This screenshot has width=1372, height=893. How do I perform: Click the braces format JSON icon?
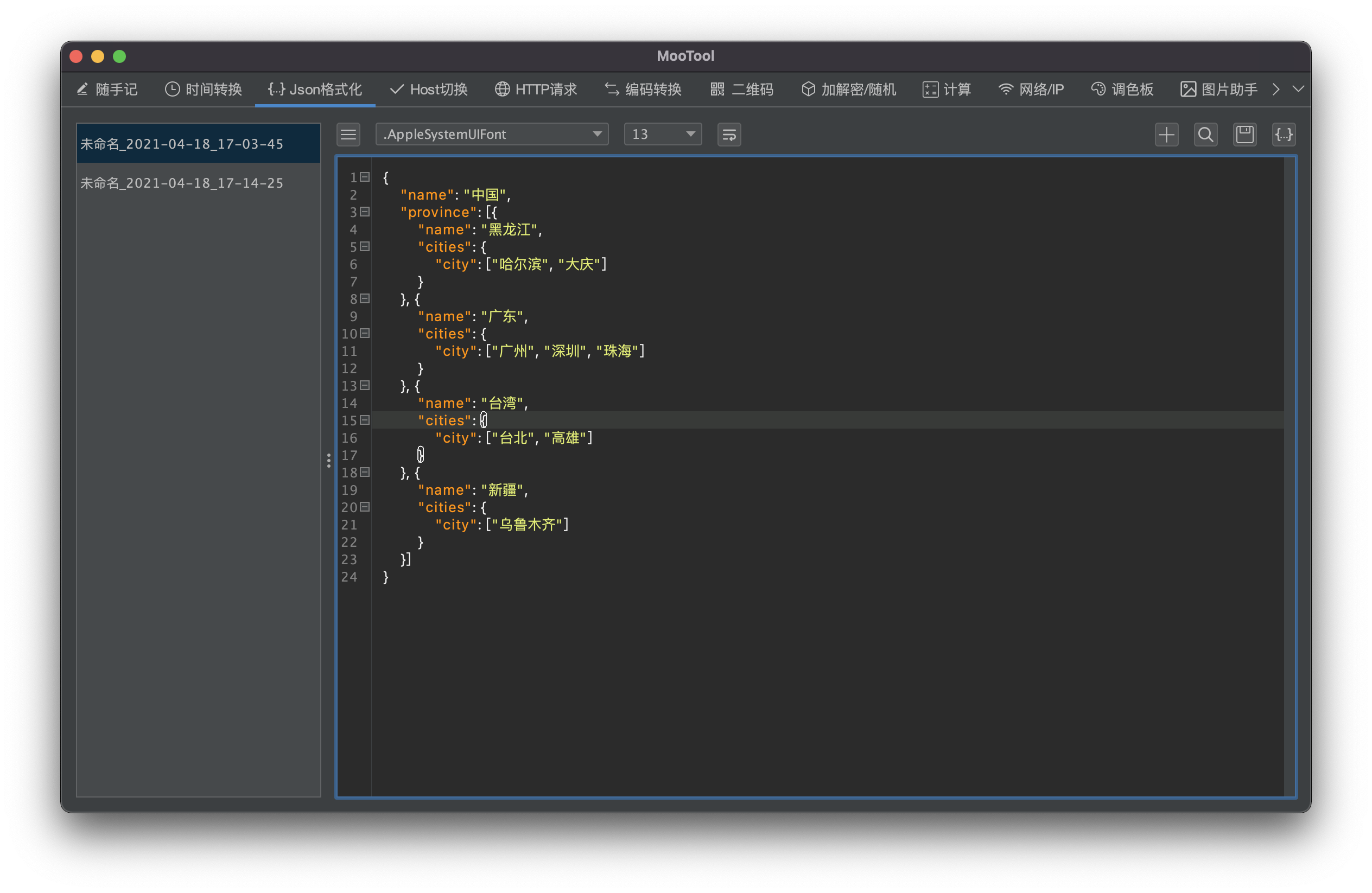[x=1284, y=135]
